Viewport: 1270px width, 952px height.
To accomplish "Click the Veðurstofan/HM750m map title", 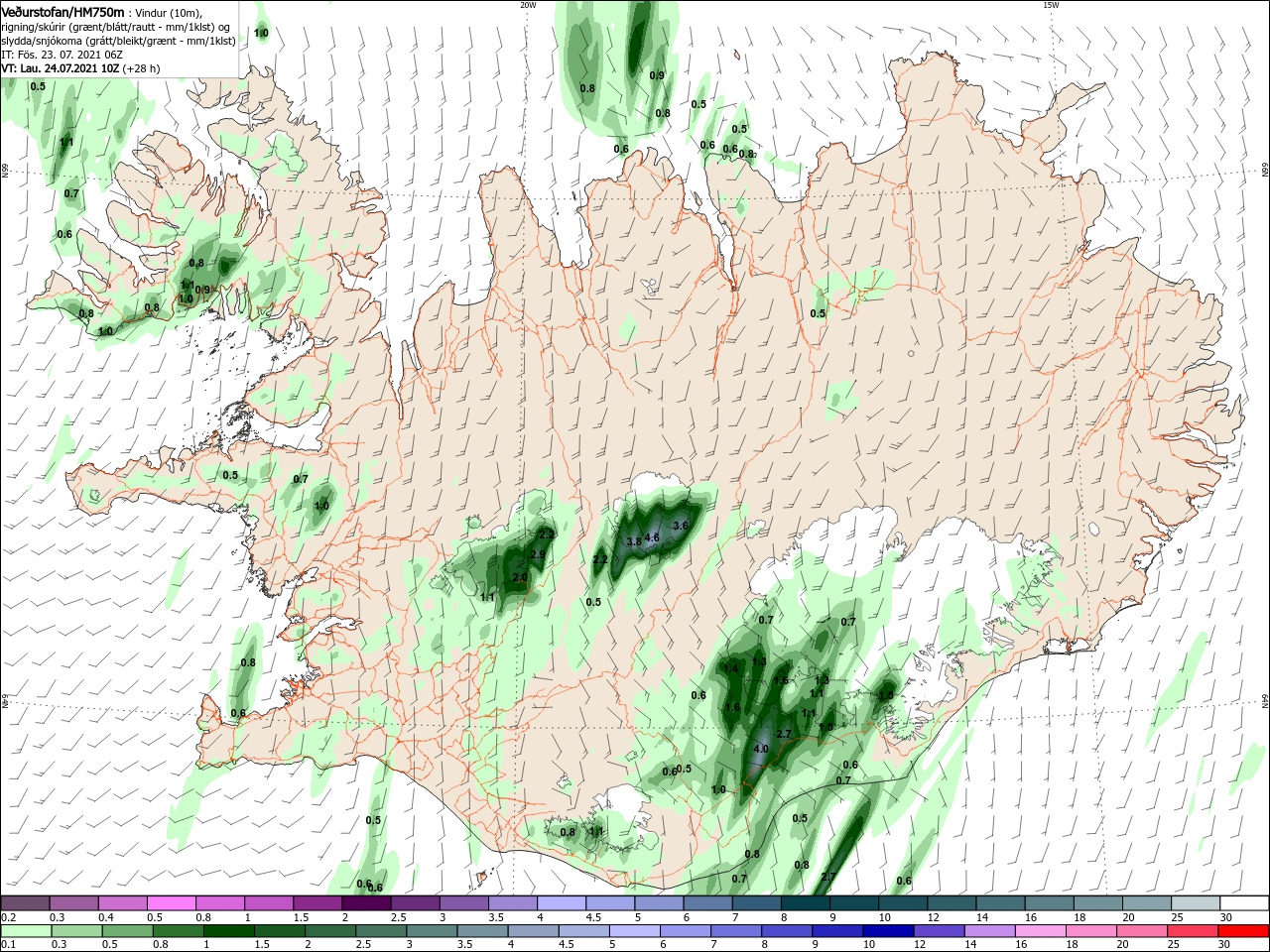I will 63,11.
